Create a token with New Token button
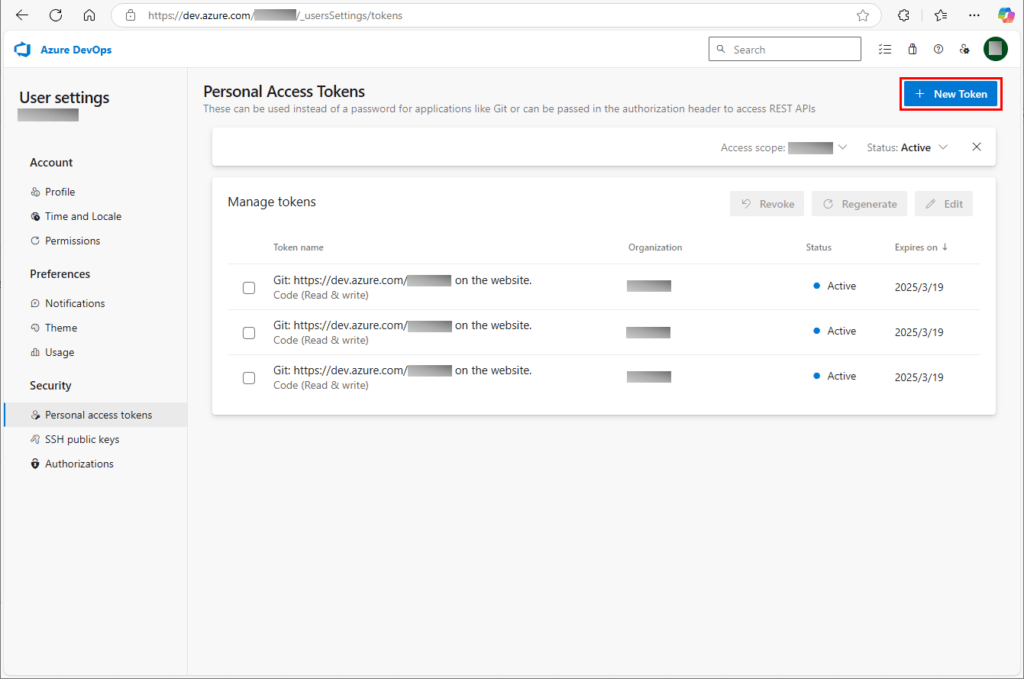 click(951, 94)
